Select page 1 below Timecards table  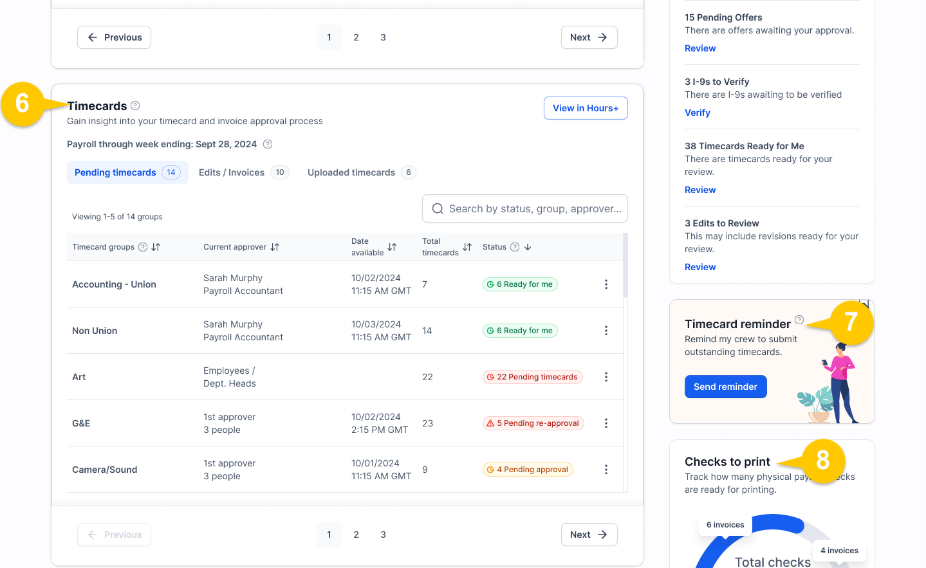[329, 534]
